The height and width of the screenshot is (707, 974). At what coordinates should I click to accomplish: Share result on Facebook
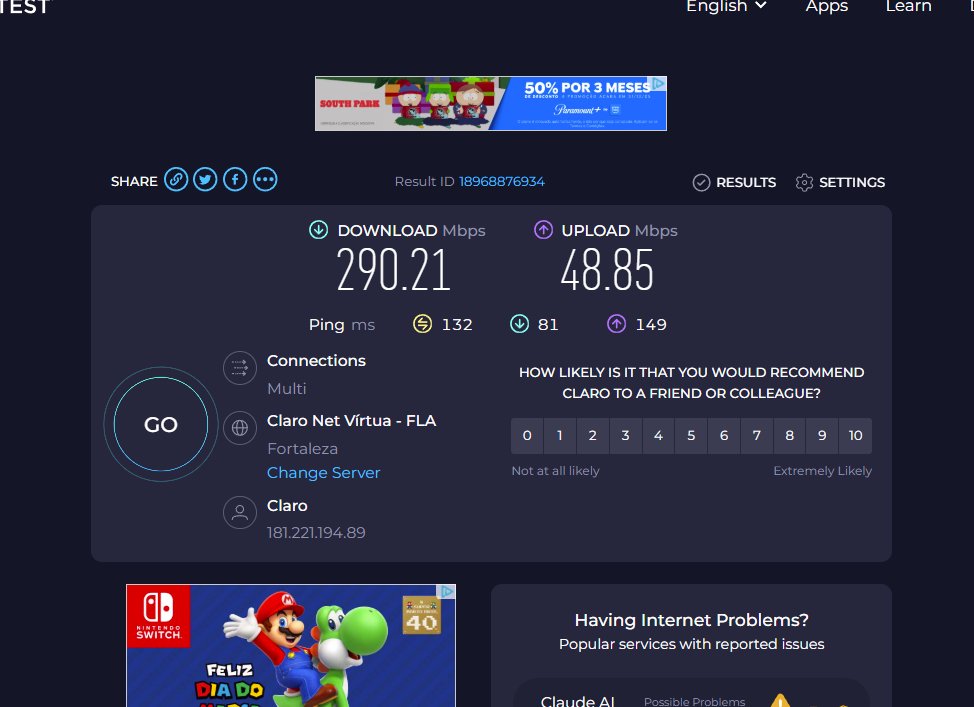[235, 180]
